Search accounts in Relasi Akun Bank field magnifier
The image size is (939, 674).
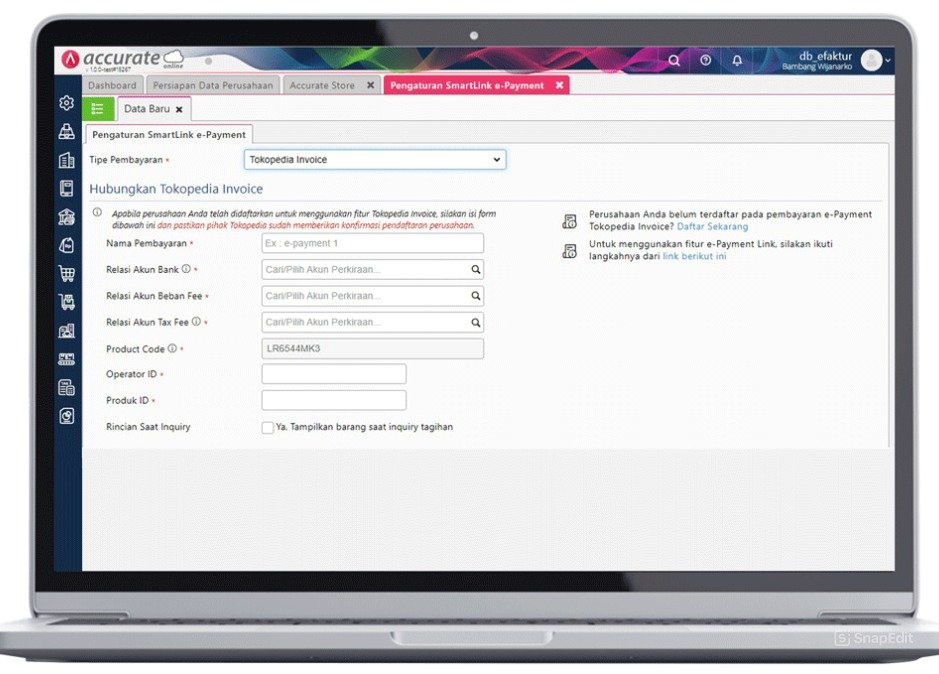[475, 270]
